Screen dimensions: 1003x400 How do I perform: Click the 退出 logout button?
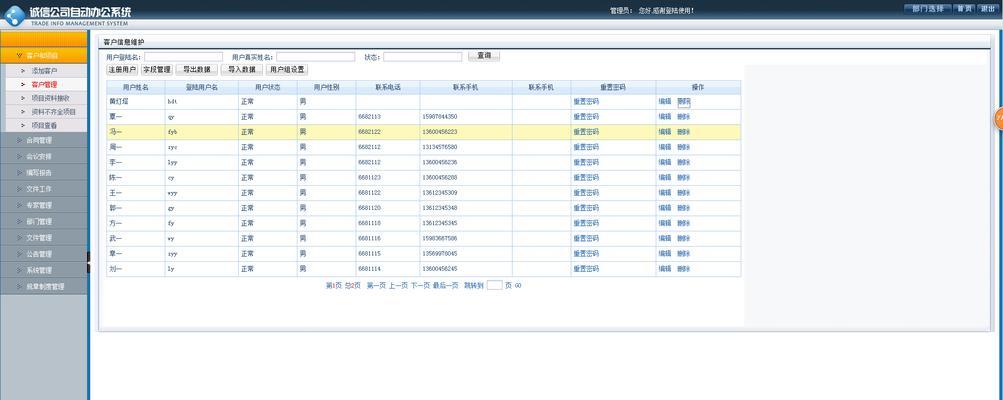(x=987, y=9)
